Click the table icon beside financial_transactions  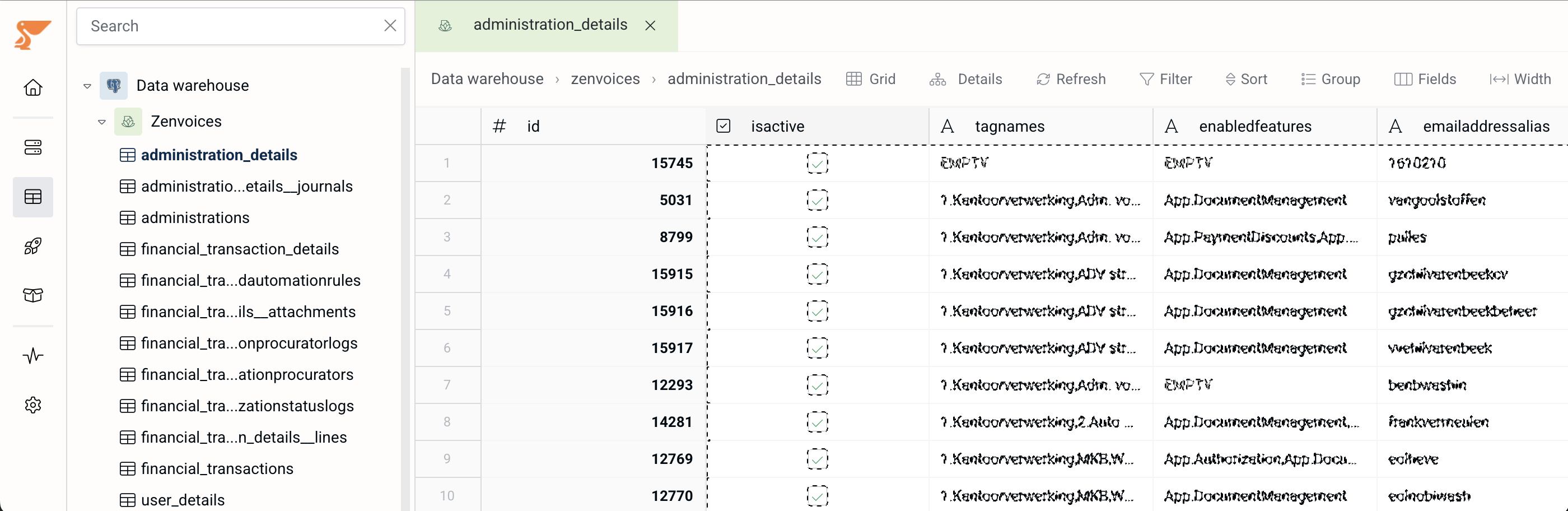[x=127, y=468]
